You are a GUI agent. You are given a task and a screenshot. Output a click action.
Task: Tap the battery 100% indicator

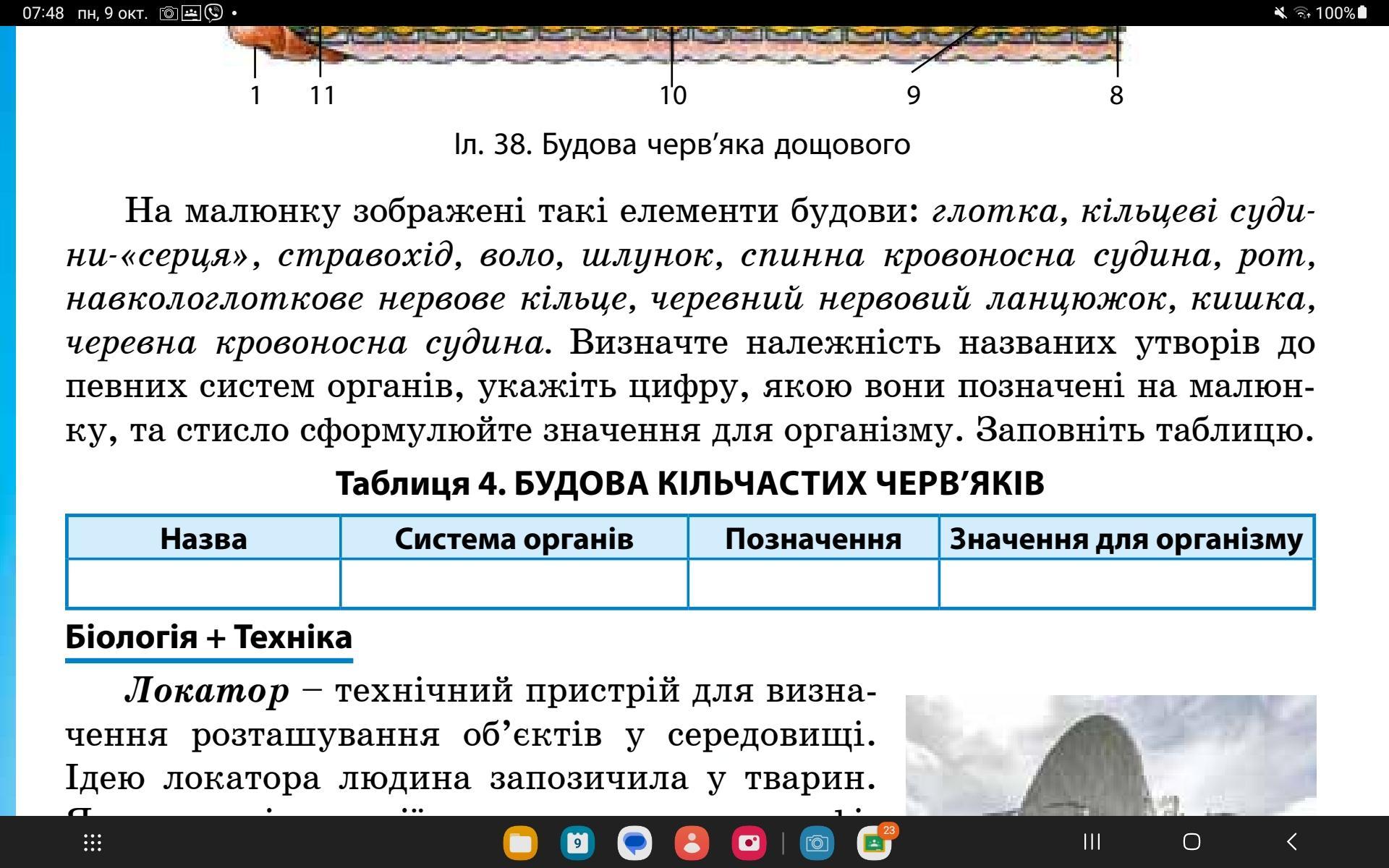[1341, 12]
